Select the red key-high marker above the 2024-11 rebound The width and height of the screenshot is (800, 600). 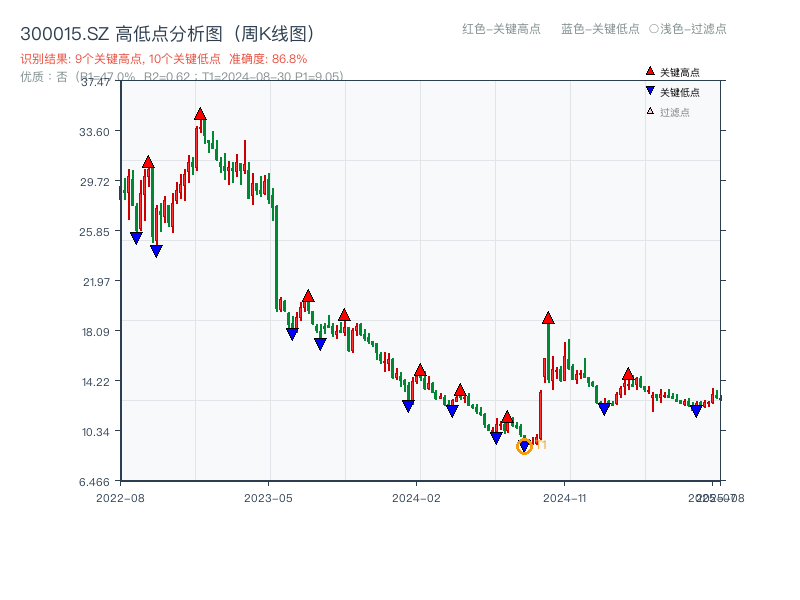(547, 317)
